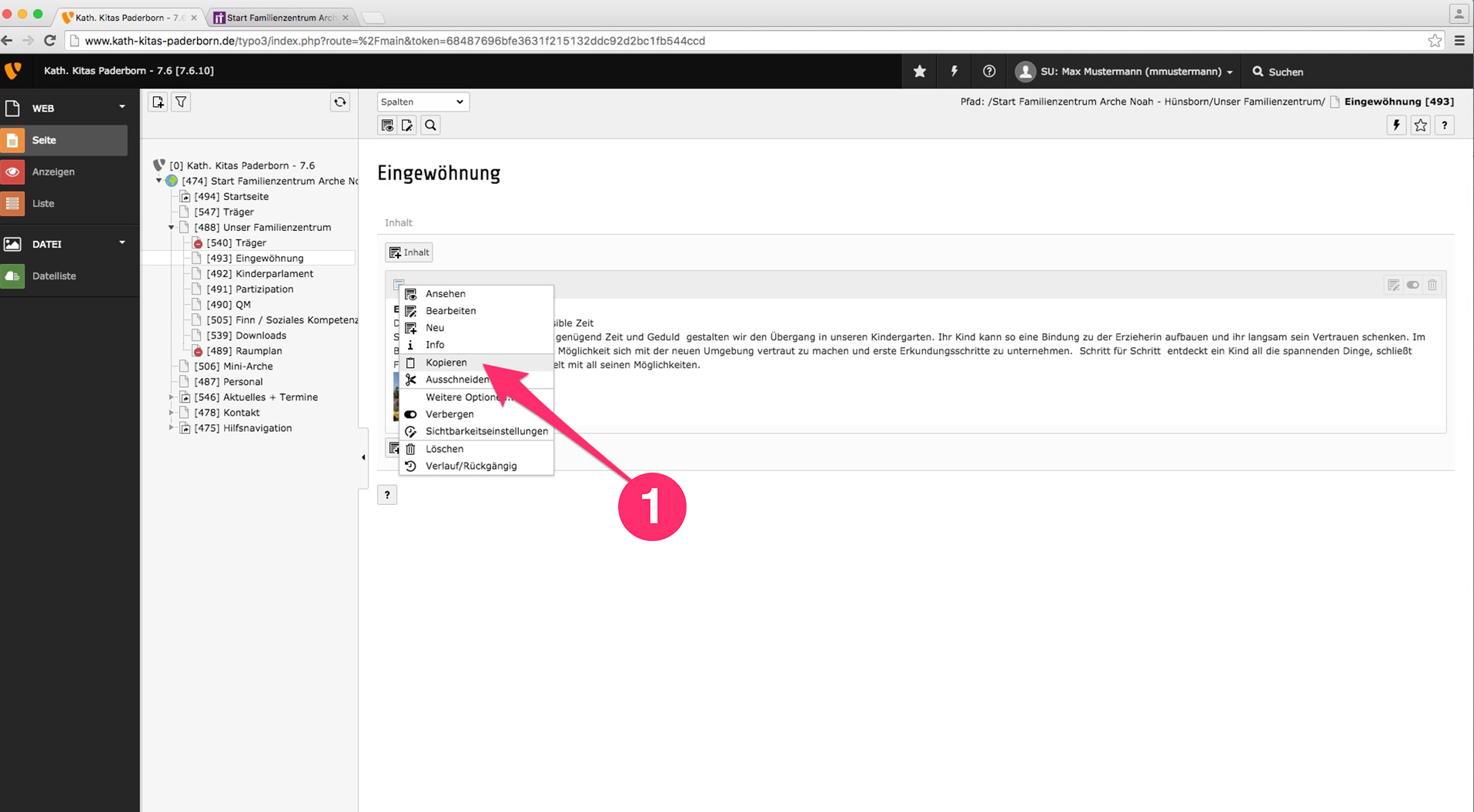Image resolution: width=1474 pixels, height=812 pixels.
Task: Open the Spalten view dropdown
Action: (423, 102)
